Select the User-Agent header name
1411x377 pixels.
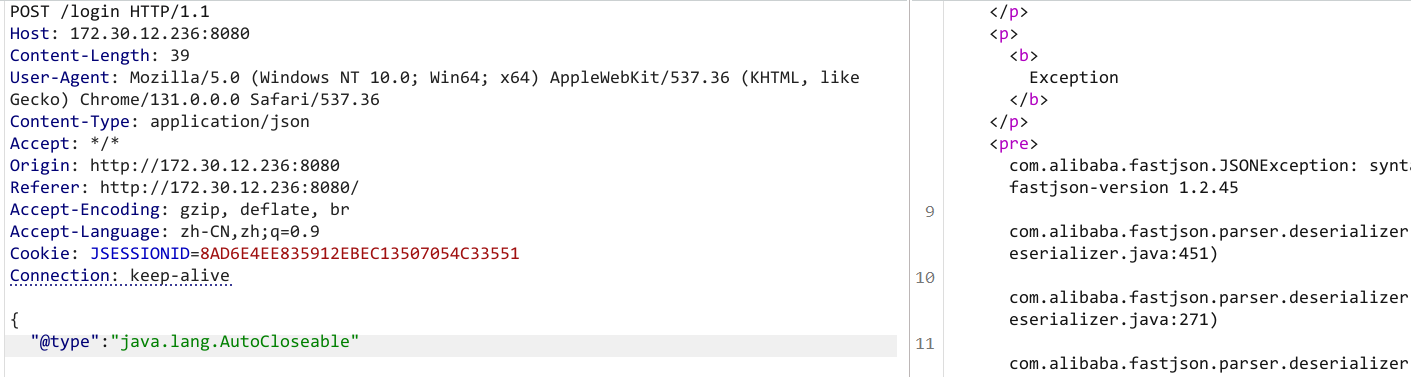click(x=55, y=77)
